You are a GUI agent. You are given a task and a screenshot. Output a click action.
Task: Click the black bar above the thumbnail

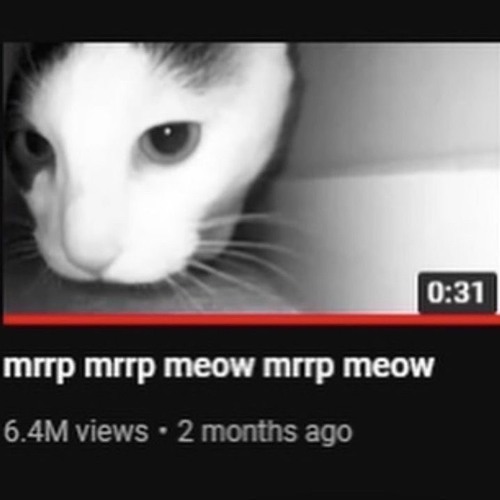click(250, 21)
